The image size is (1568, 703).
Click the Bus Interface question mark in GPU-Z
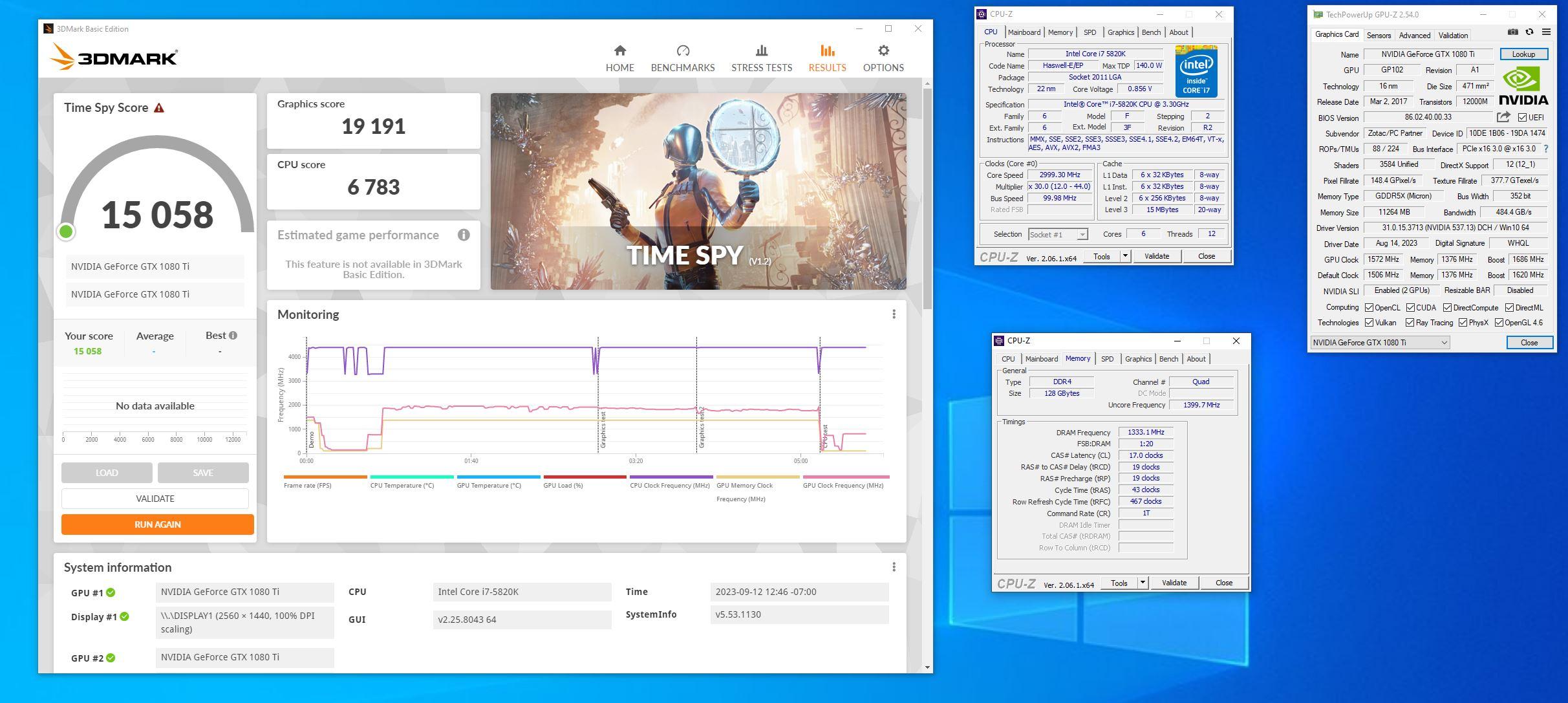[1546, 149]
